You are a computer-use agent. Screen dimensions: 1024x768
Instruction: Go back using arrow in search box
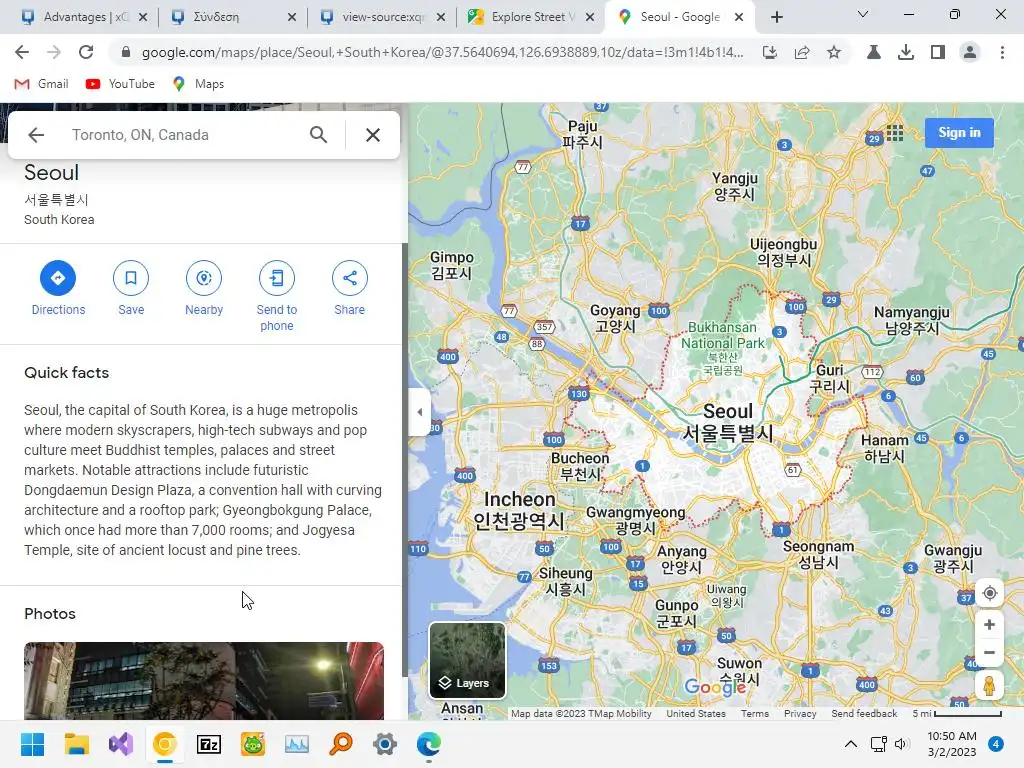point(36,135)
